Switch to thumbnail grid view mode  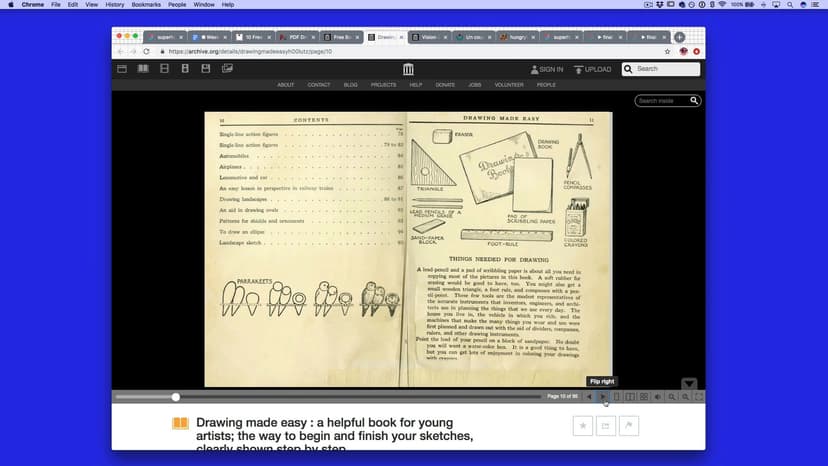coord(644,397)
